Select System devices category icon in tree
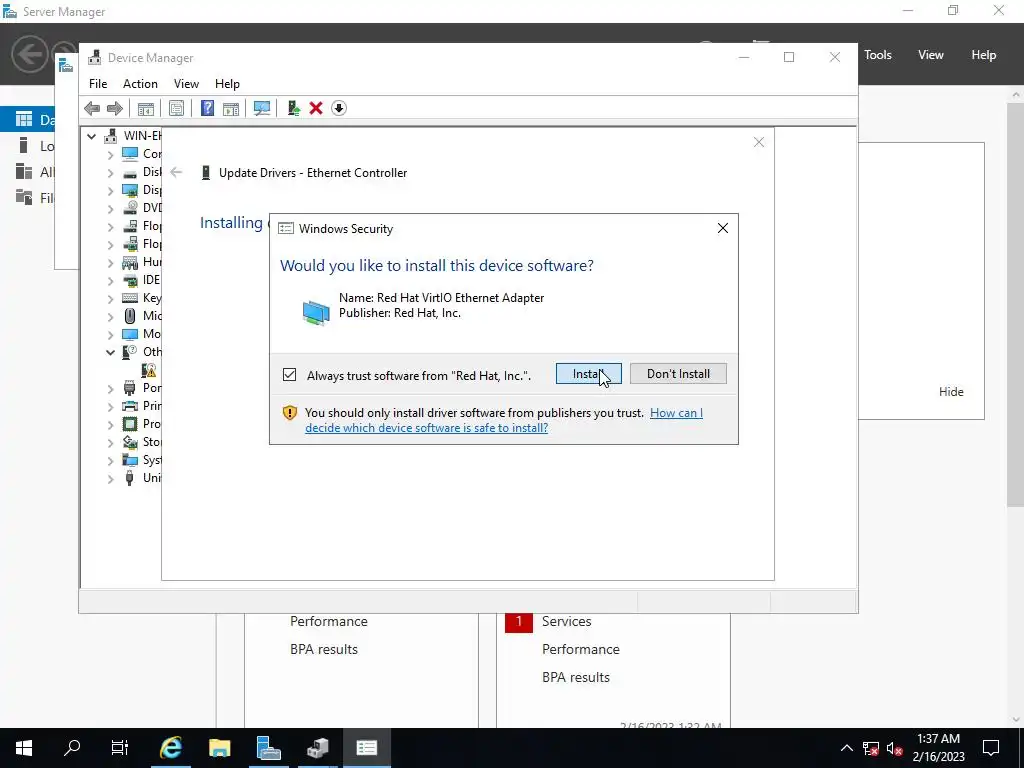The width and height of the screenshot is (1024, 768). click(130, 460)
